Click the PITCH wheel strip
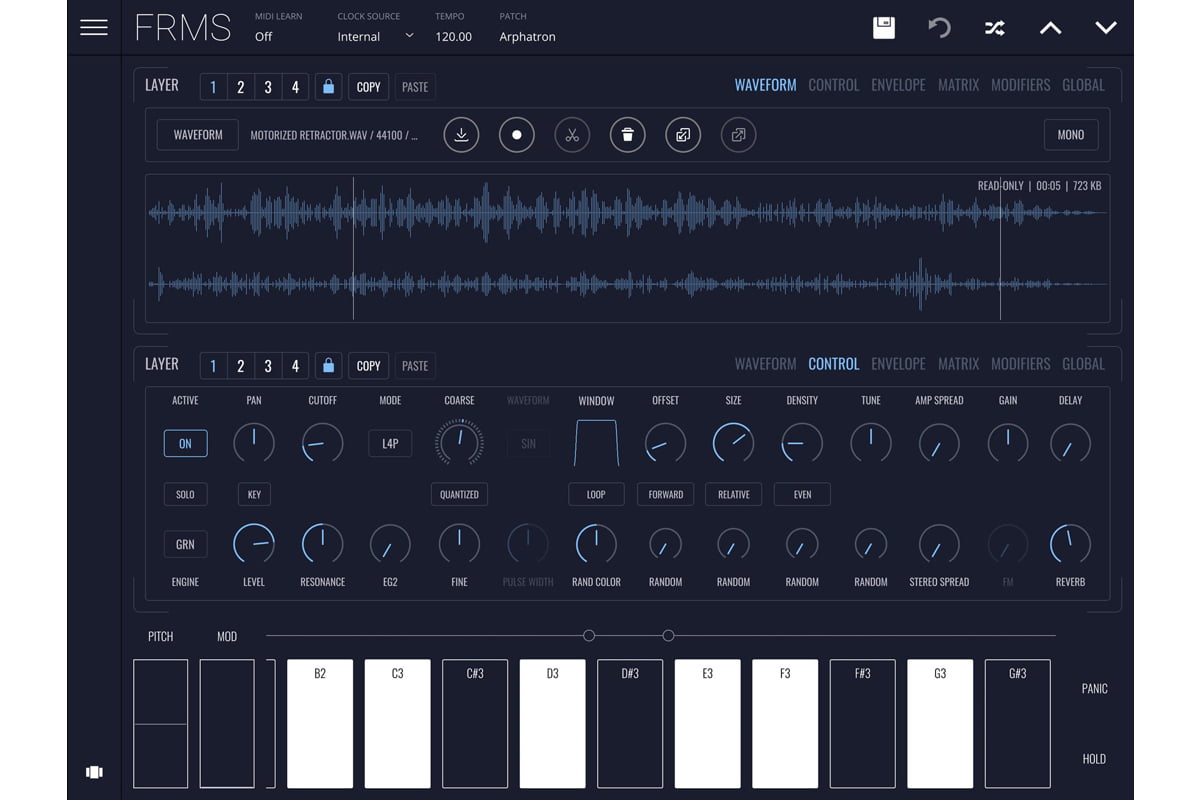 coord(160,724)
